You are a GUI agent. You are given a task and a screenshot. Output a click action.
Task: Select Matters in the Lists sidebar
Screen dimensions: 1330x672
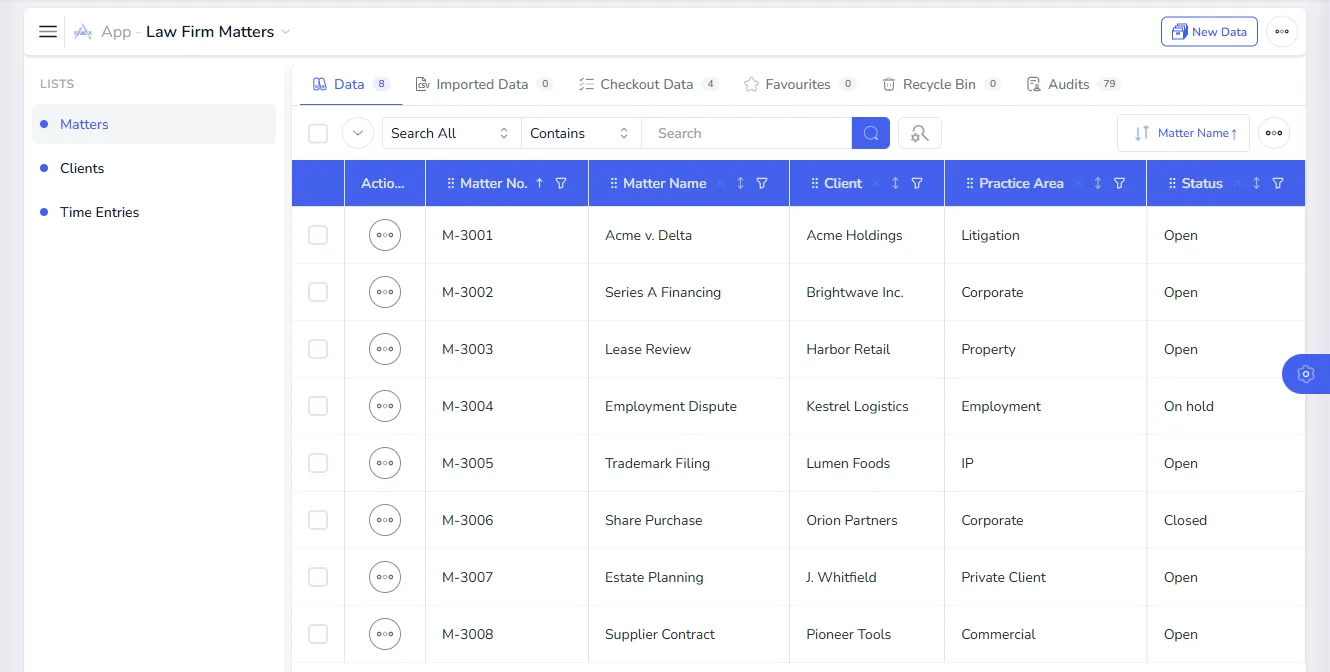[x=154, y=124]
